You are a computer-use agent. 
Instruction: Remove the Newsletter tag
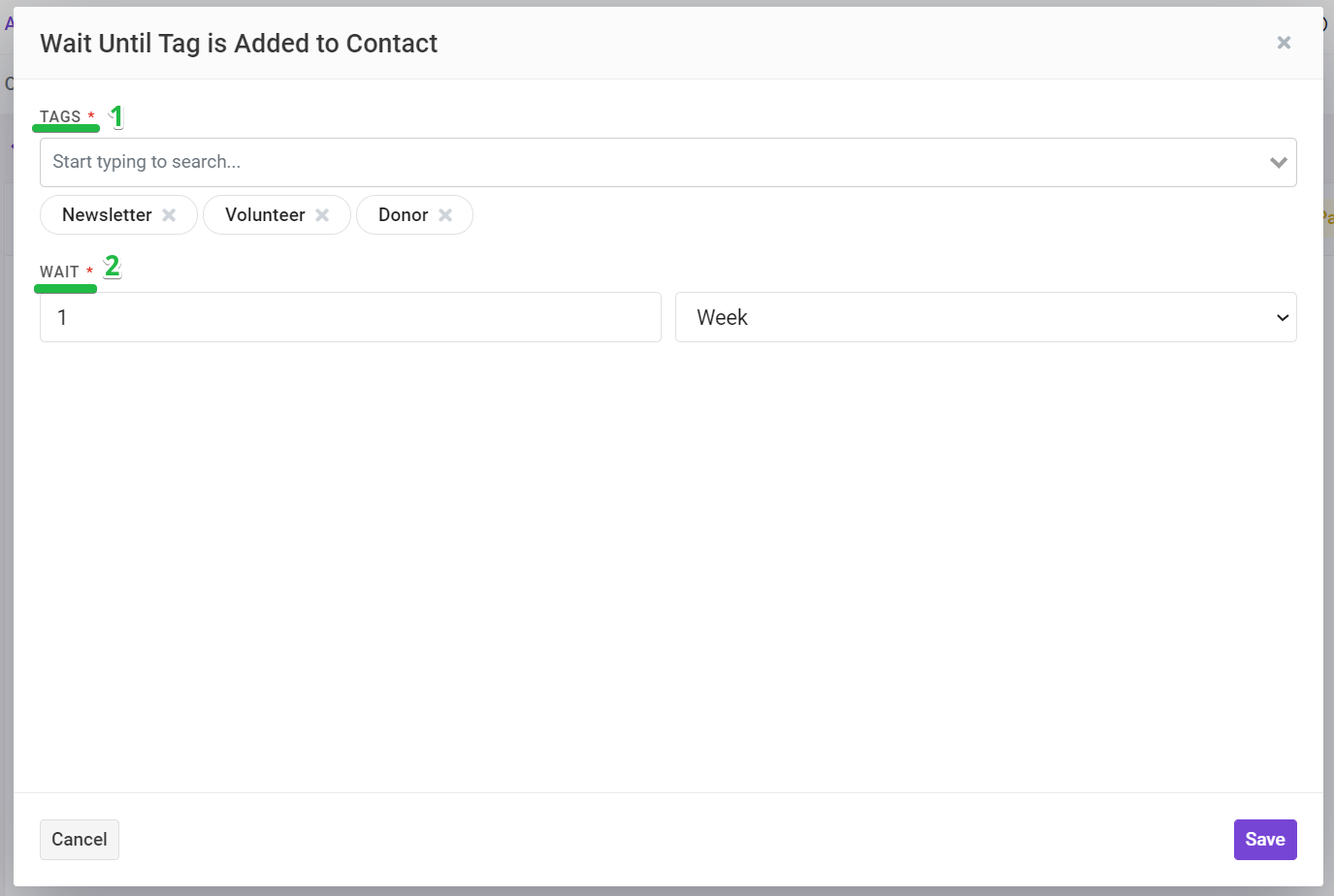[x=169, y=215]
